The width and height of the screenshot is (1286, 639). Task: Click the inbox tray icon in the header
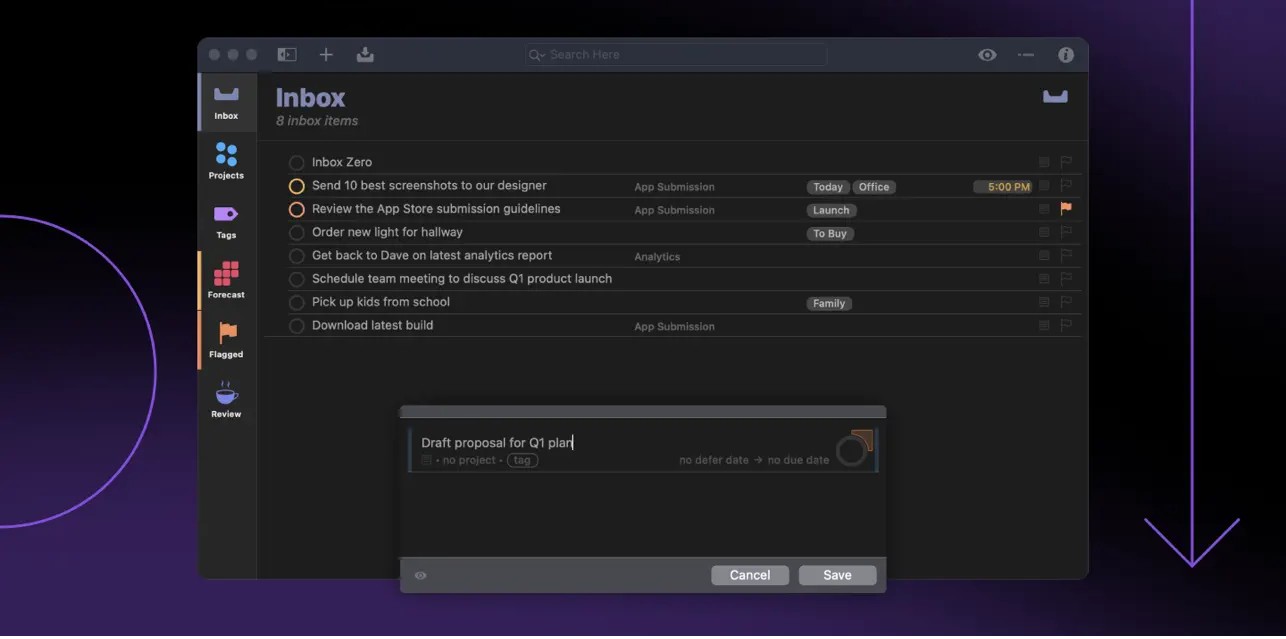tap(1055, 96)
